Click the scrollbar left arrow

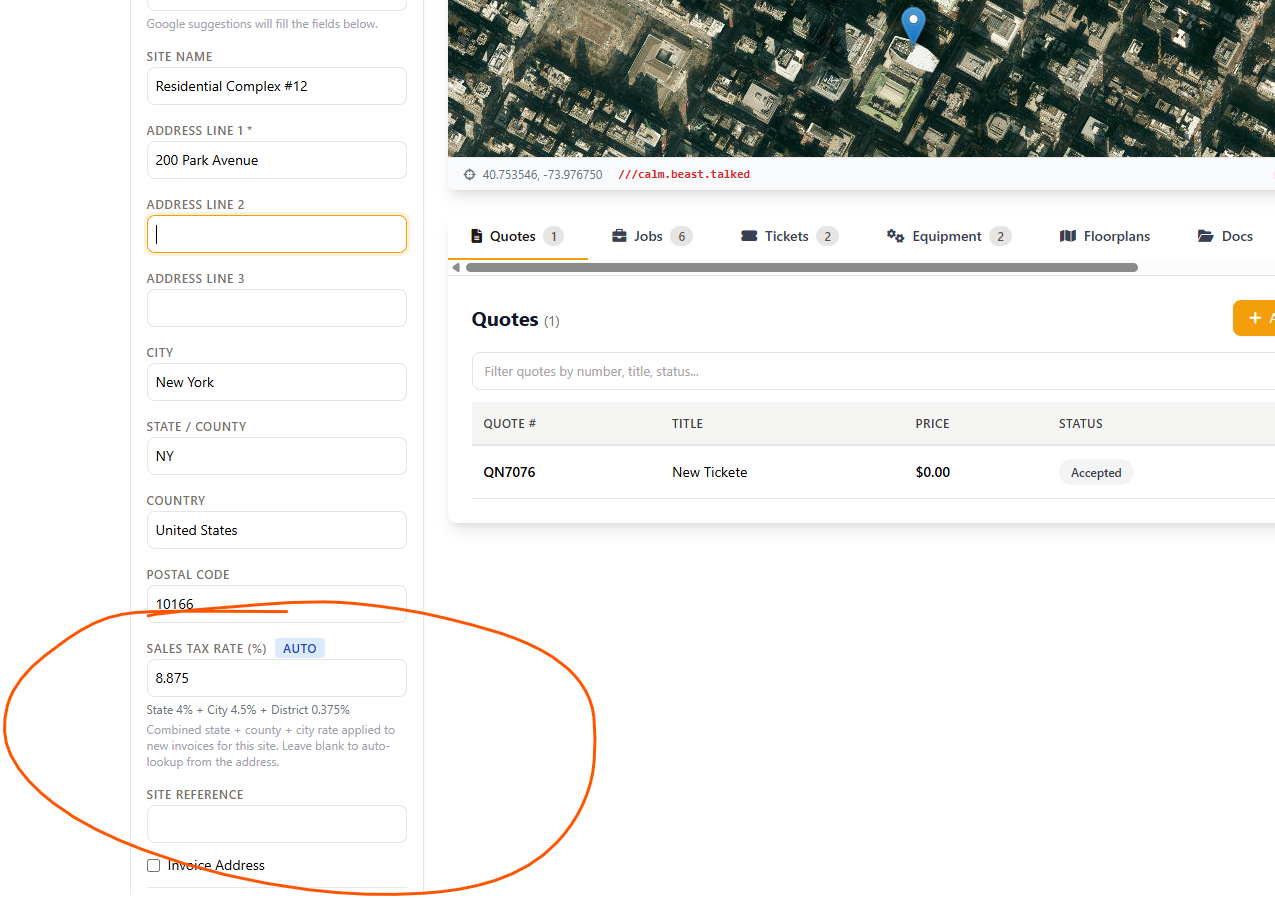click(456, 267)
